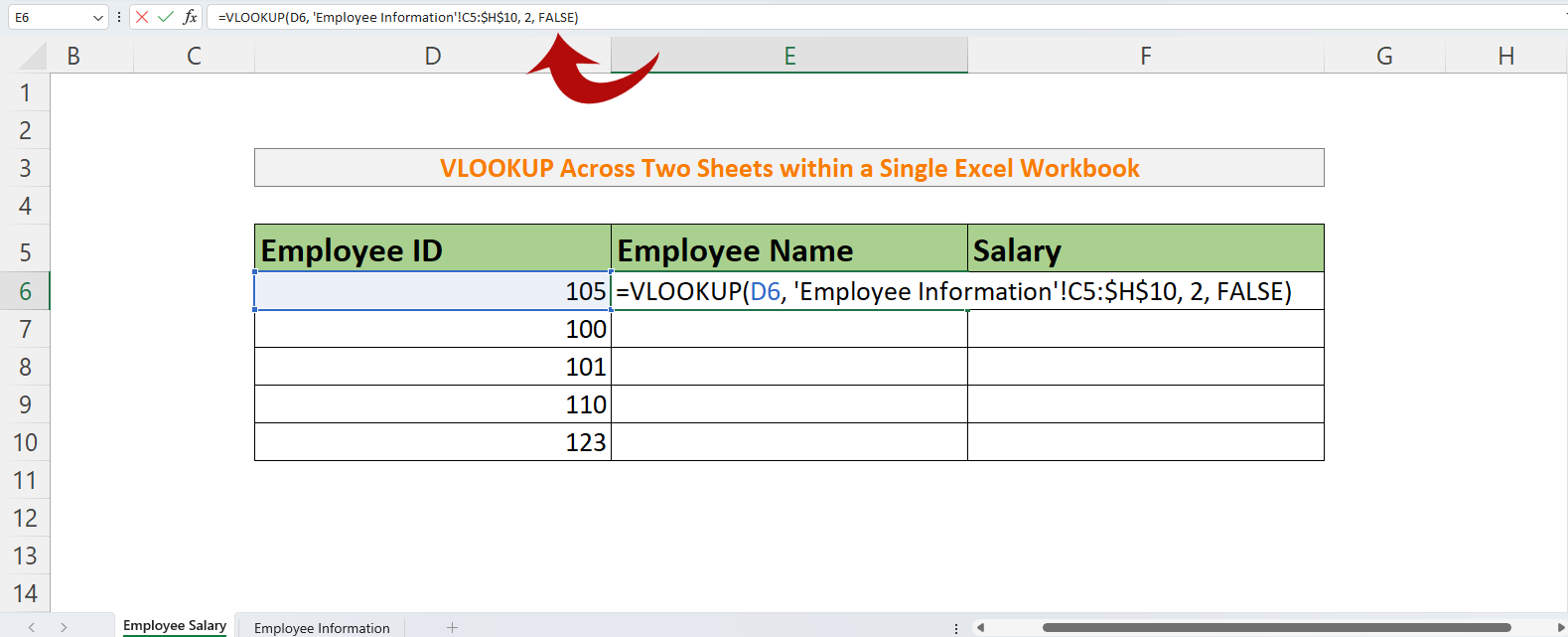Click the VLOOKUP Across Two Sheets title cell
Image resolution: width=1568 pixels, height=637 pixels.
click(x=789, y=168)
